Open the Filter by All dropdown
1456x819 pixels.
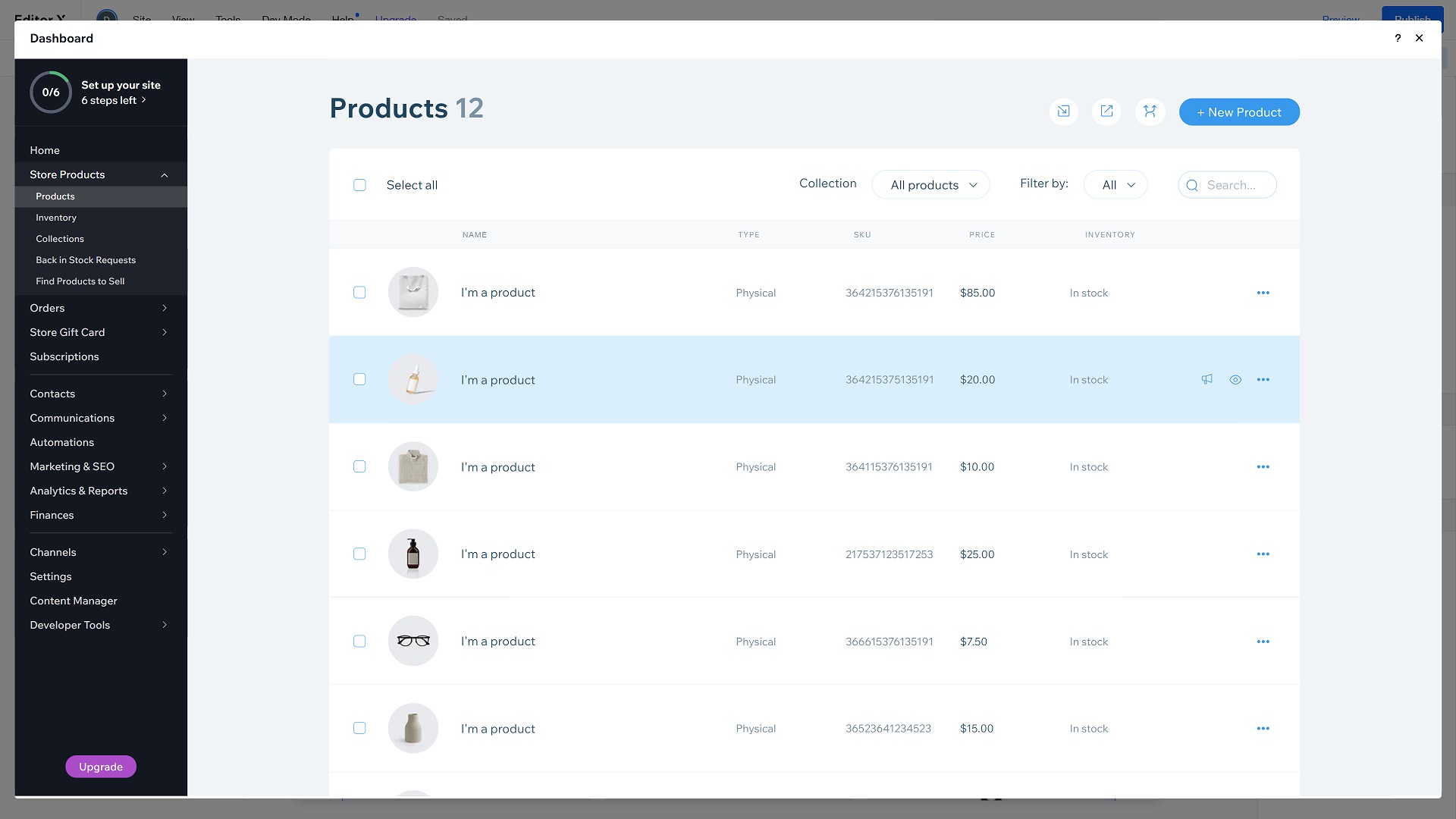tap(1114, 184)
